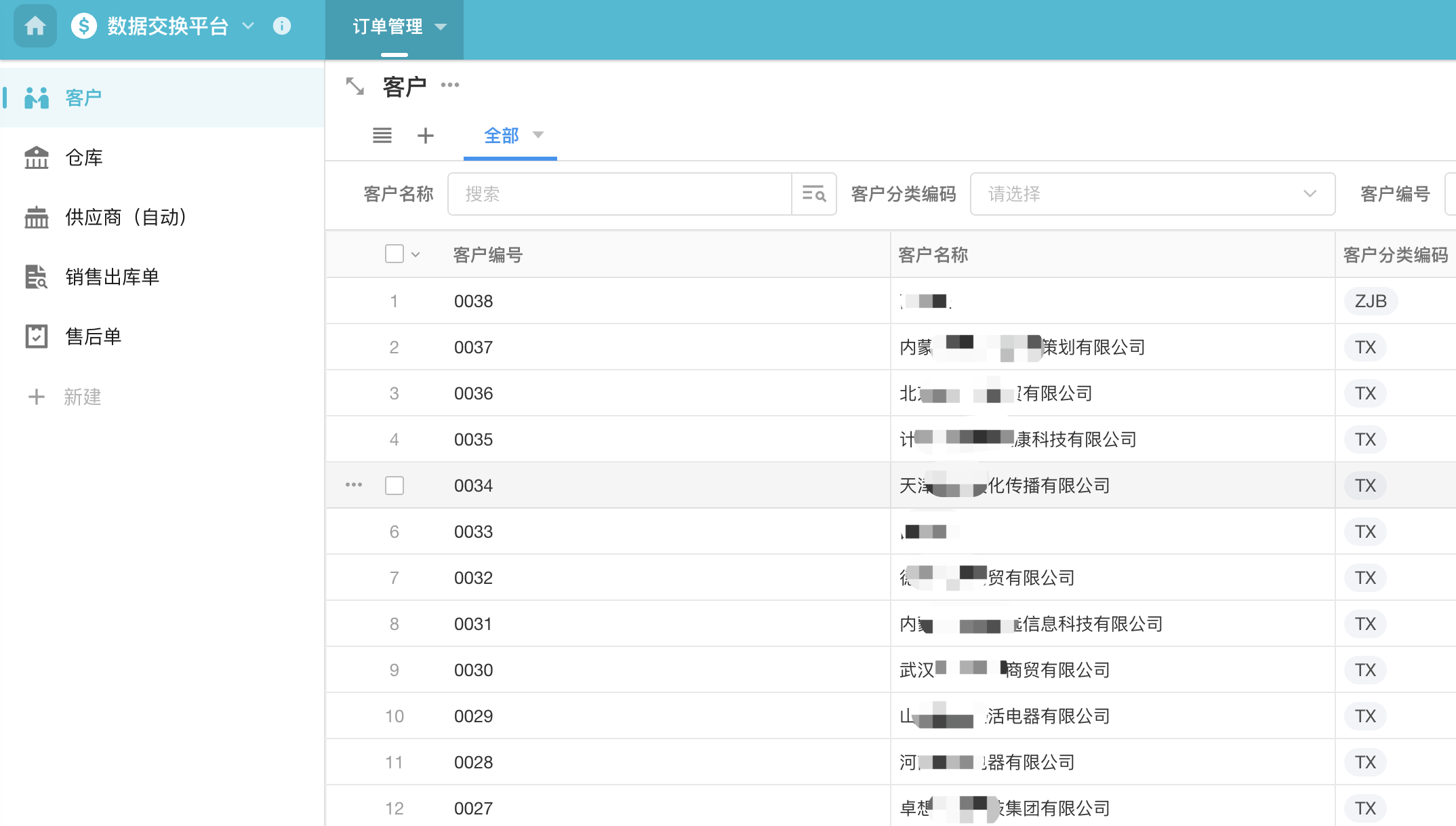Click 新建 to add a sidebar item

(83, 397)
